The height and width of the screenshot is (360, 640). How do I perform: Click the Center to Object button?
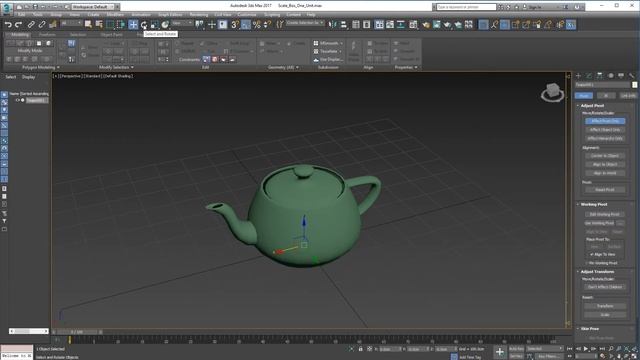point(605,156)
